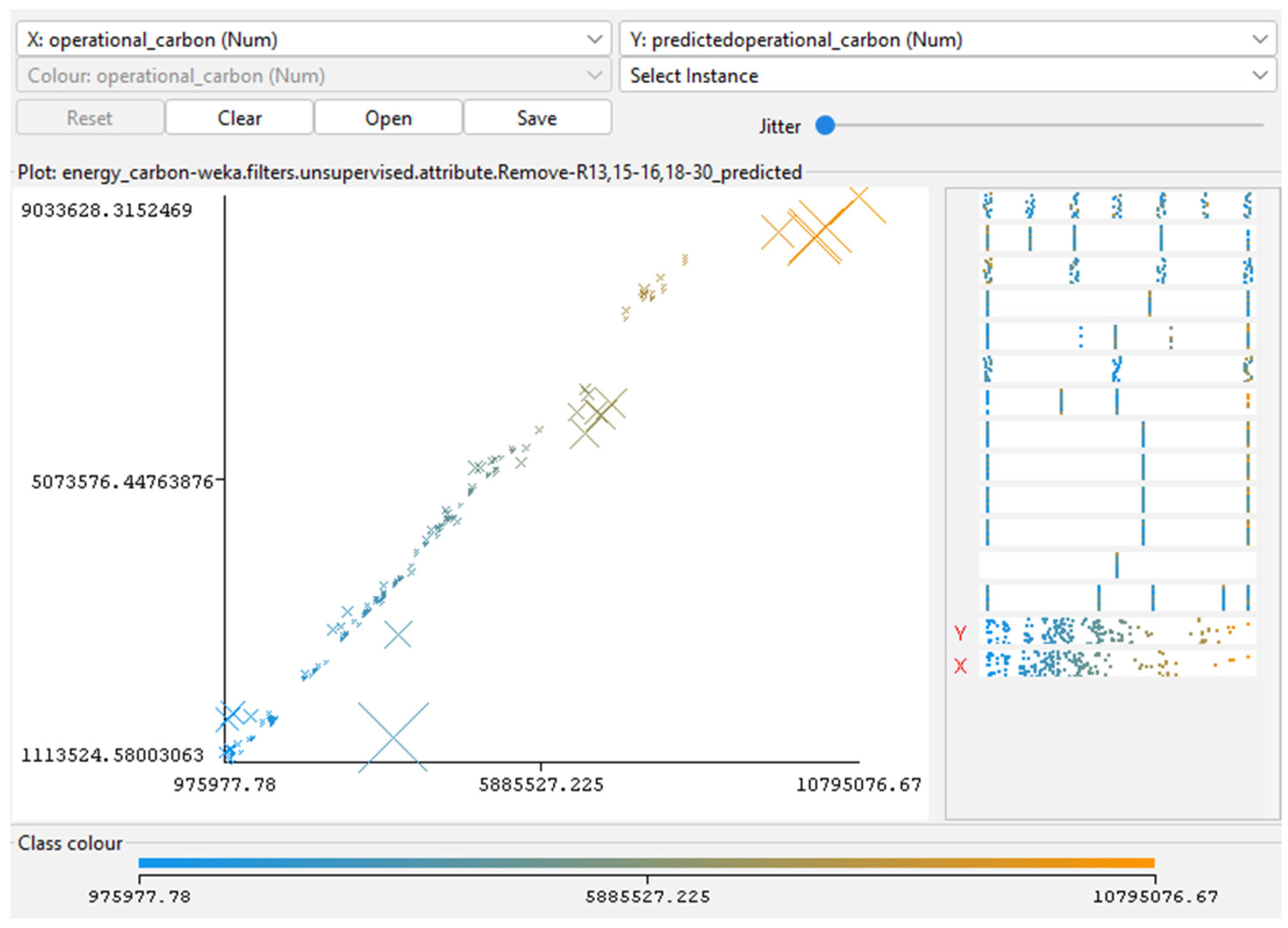The image size is (1288, 928).
Task: Click the Jitter slider handle
Action: [825, 125]
